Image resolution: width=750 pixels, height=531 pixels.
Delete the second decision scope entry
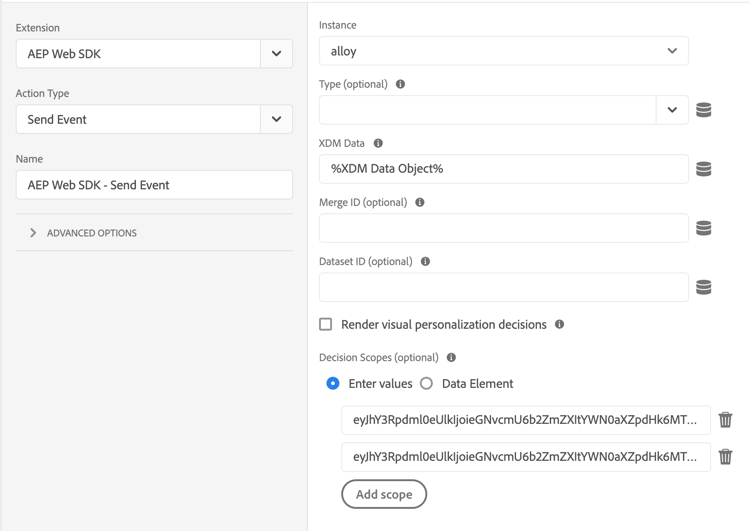click(x=725, y=457)
